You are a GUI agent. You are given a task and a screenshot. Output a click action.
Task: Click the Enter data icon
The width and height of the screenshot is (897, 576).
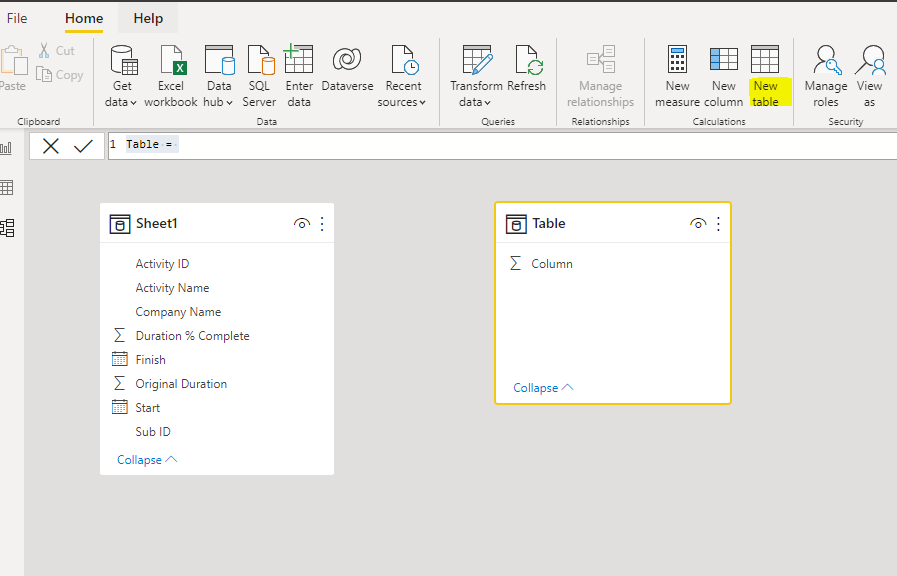tap(299, 62)
